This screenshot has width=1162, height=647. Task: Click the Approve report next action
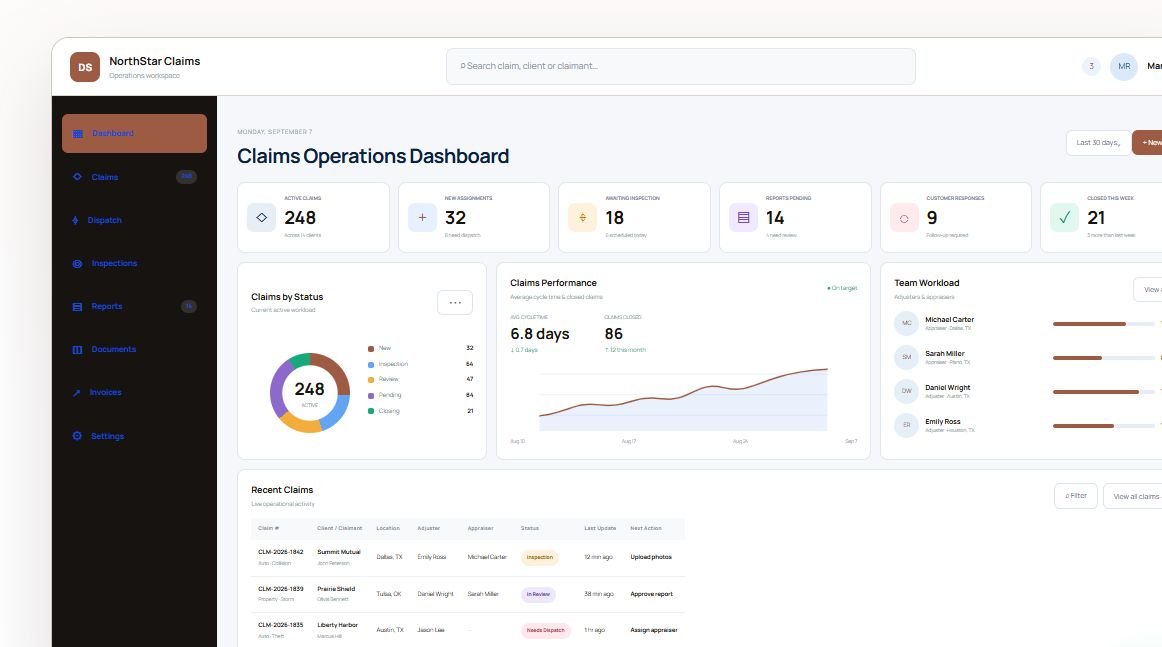[651, 594]
